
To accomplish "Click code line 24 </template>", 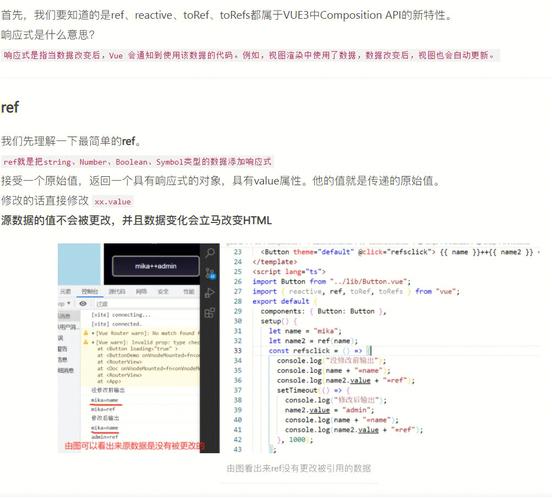I will pos(275,262).
